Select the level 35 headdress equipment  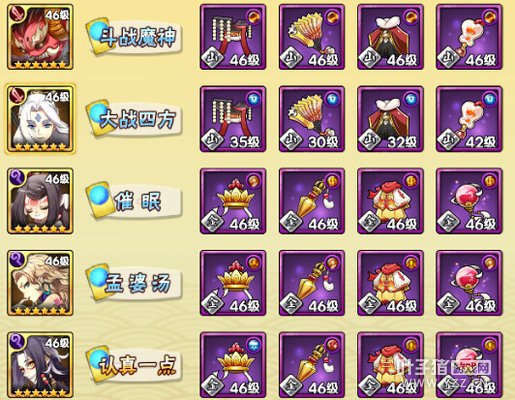coord(233,119)
